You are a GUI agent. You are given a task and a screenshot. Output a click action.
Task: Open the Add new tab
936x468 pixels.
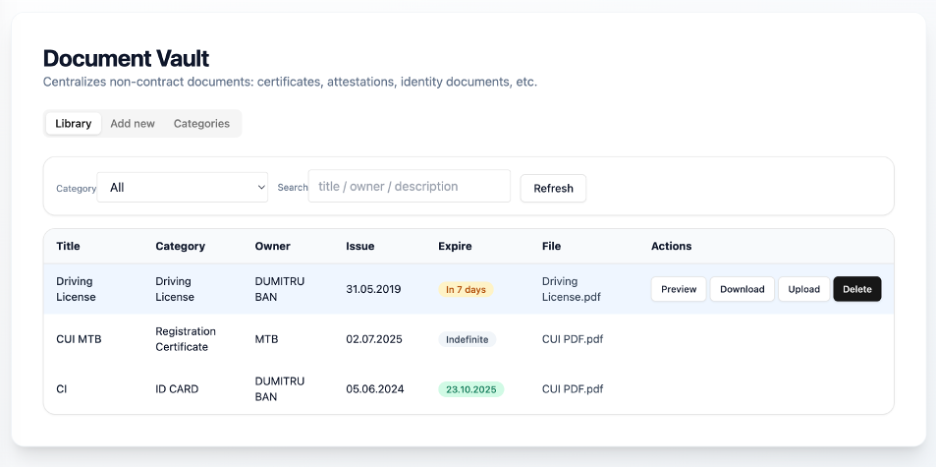(x=132, y=124)
